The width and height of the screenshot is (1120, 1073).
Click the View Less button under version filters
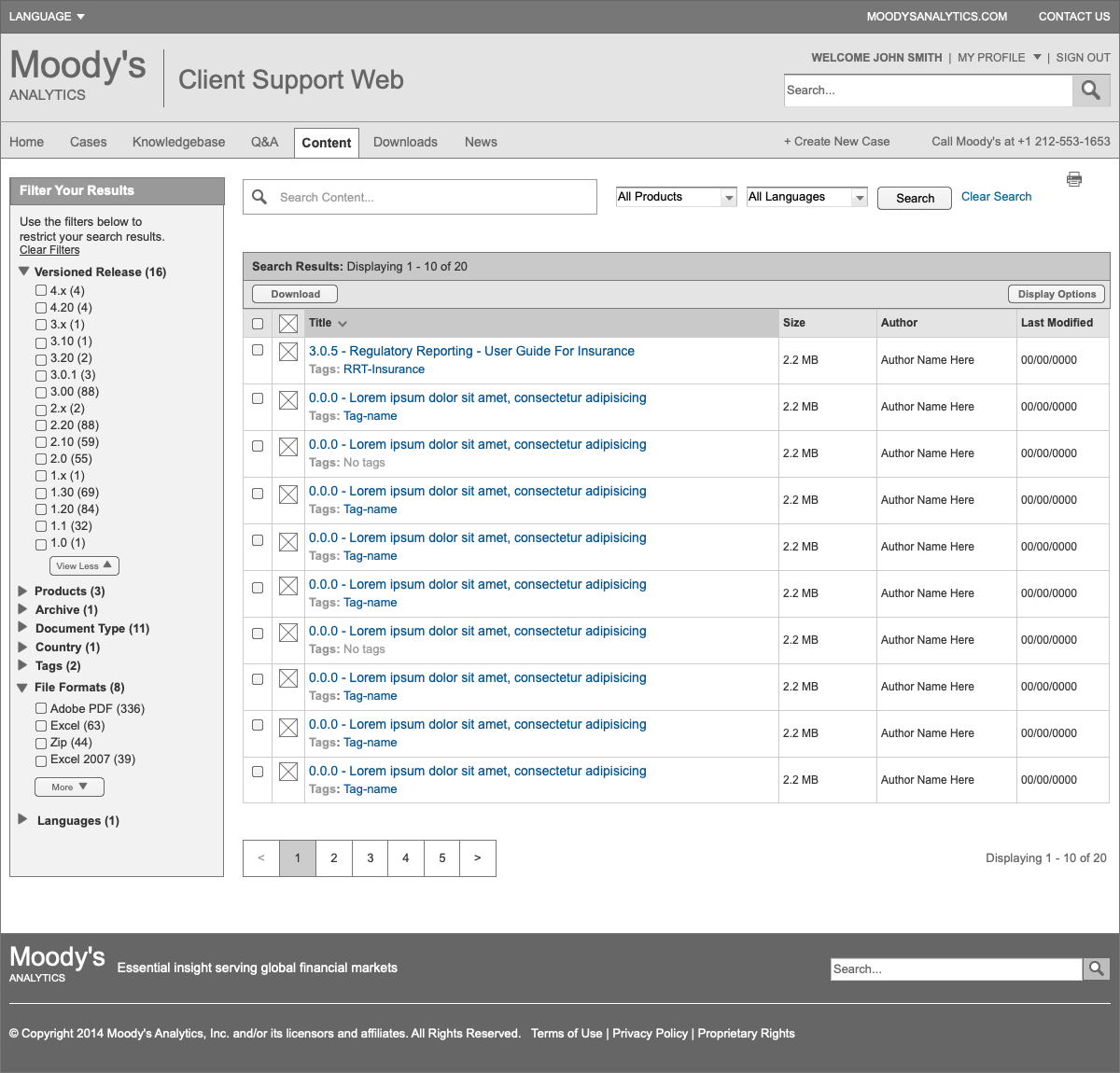[x=84, y=565]
